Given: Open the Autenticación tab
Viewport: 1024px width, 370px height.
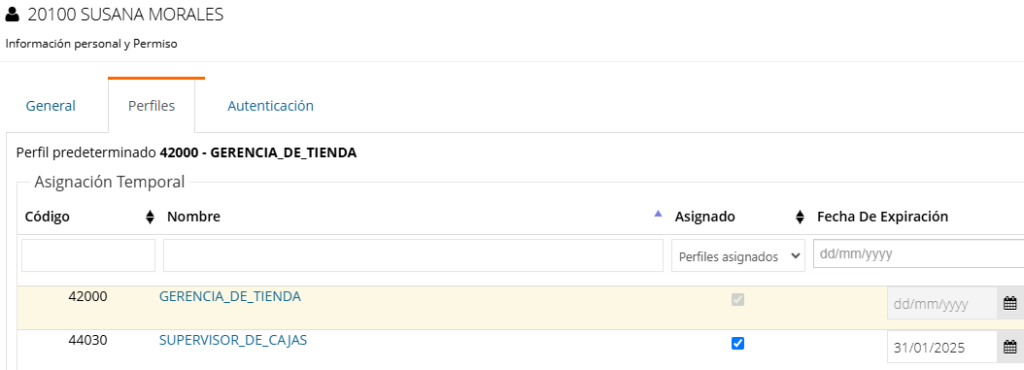Looking at the screenshot, I should [x=270, y=106].
